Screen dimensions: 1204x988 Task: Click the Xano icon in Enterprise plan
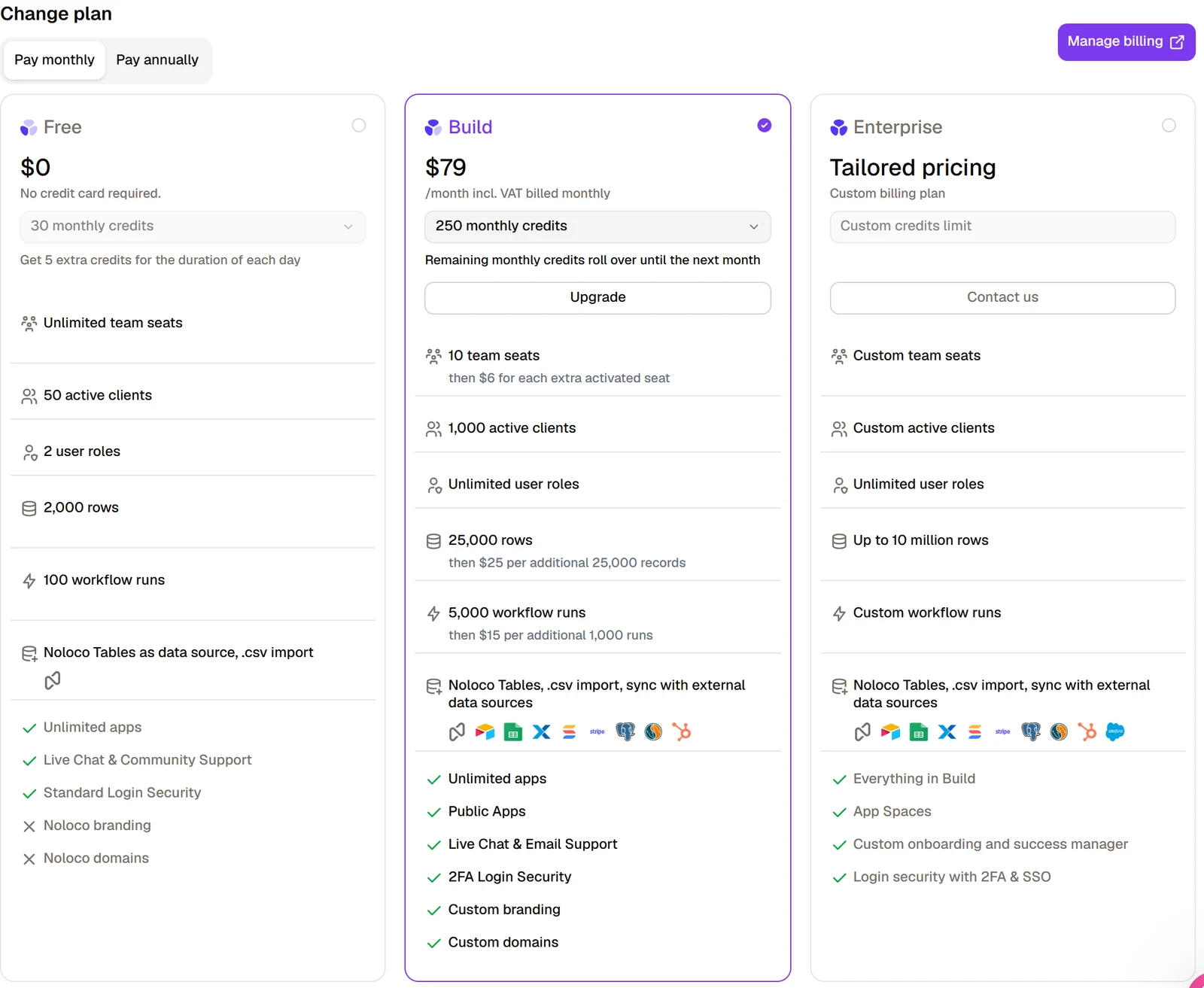click(947, 731)
